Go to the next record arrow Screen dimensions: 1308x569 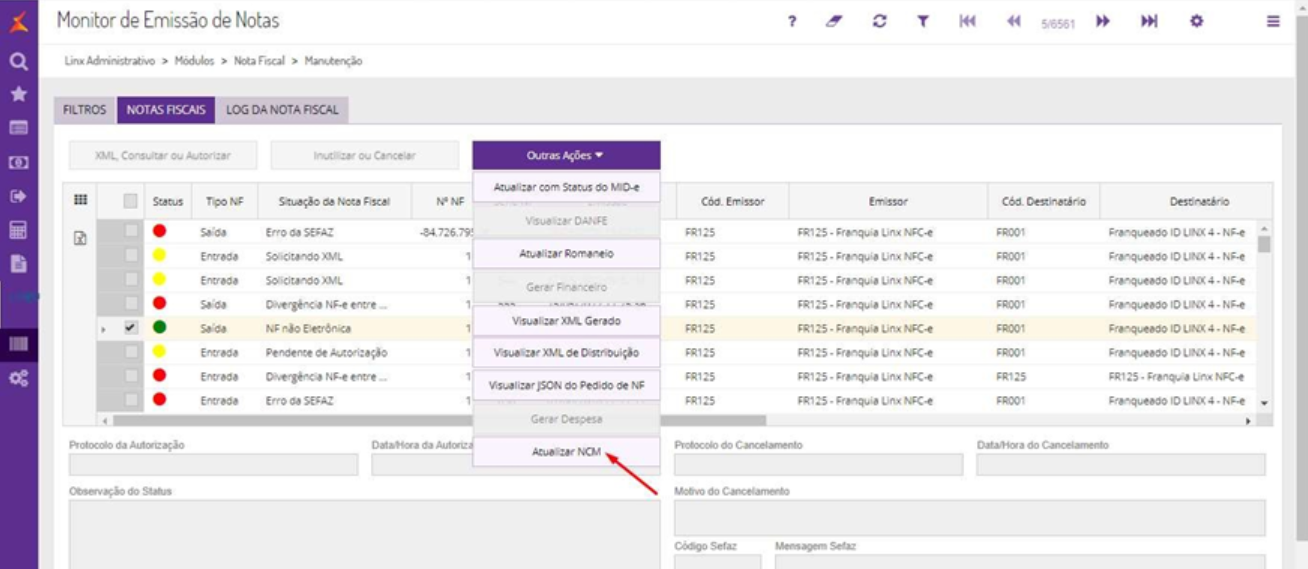(1103, 21)
